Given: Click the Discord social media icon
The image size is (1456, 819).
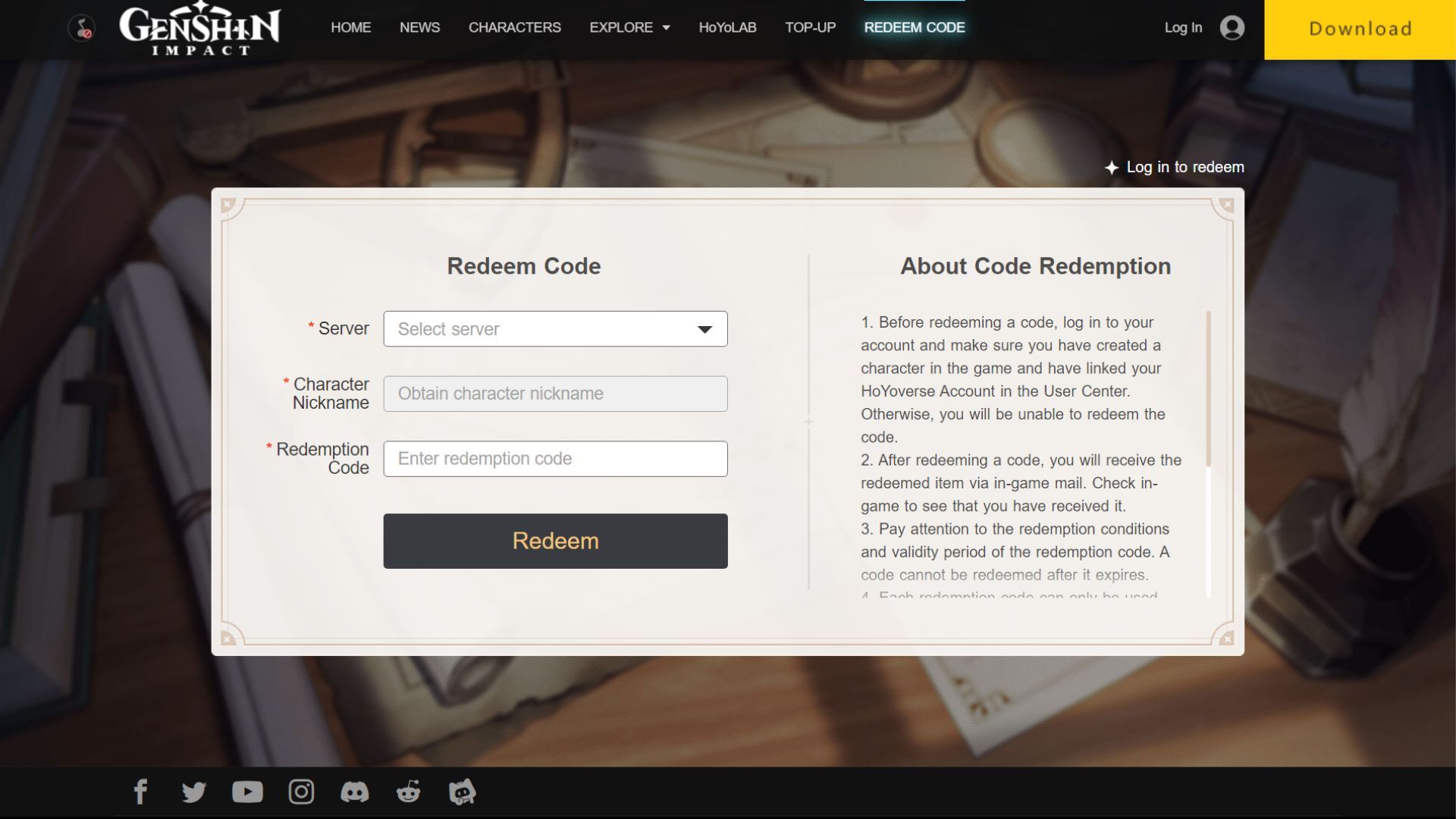Looking at the screenshot, I should (355, 791).
